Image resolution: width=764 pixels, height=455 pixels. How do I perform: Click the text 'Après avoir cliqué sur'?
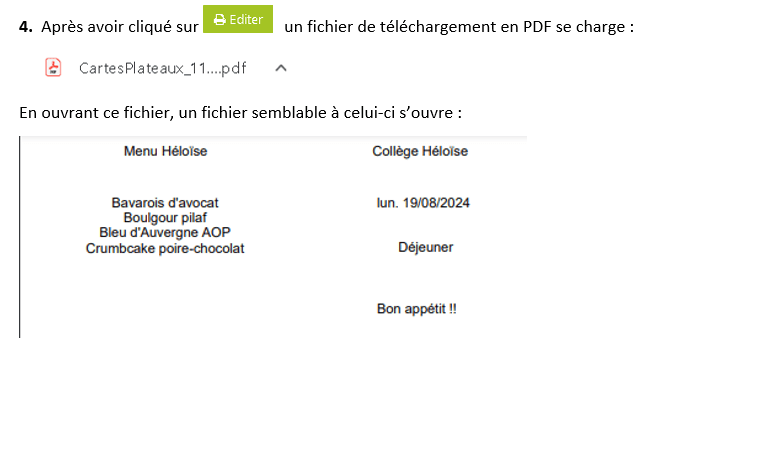point(120,26)
